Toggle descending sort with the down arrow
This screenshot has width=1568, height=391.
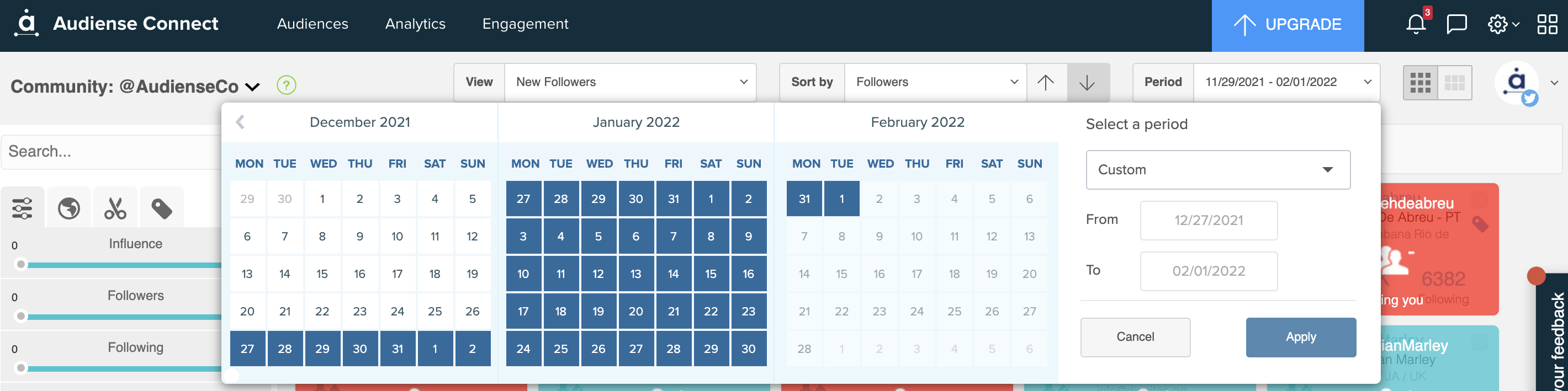1088,82
